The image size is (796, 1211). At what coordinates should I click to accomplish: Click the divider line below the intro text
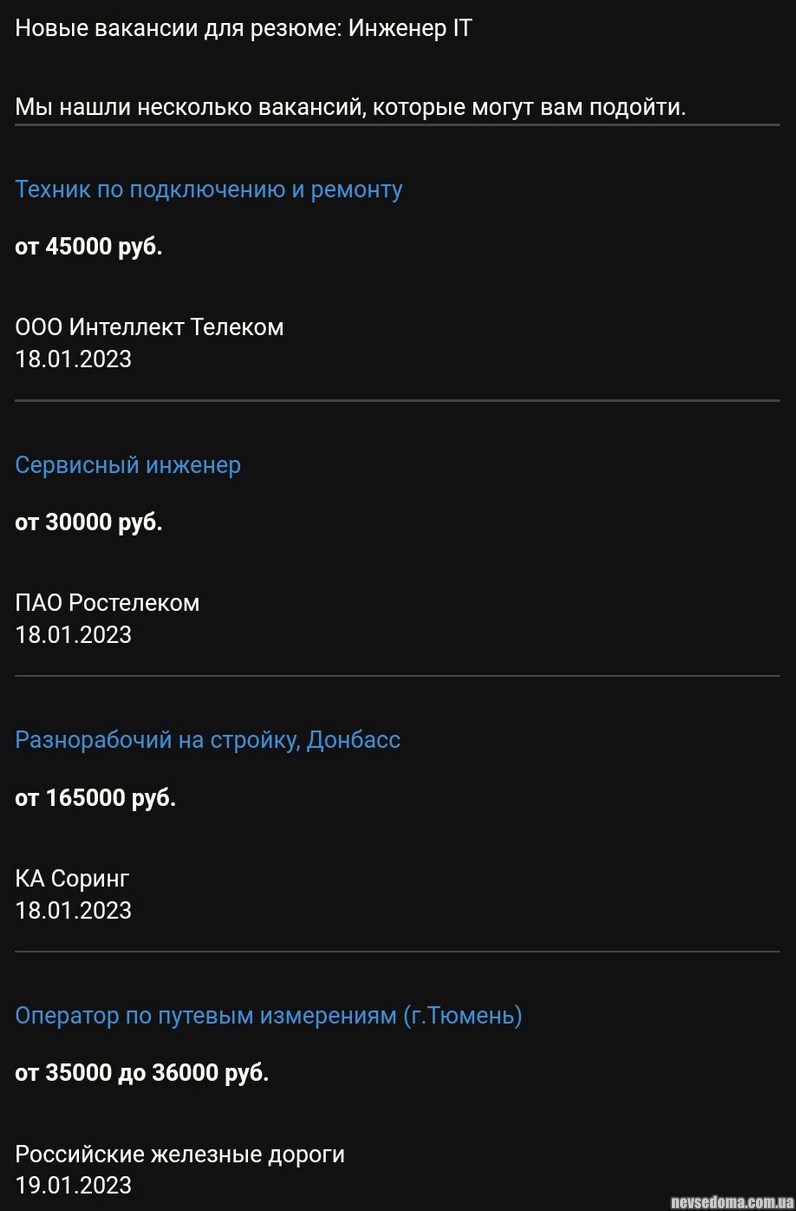tap(397, 125)
